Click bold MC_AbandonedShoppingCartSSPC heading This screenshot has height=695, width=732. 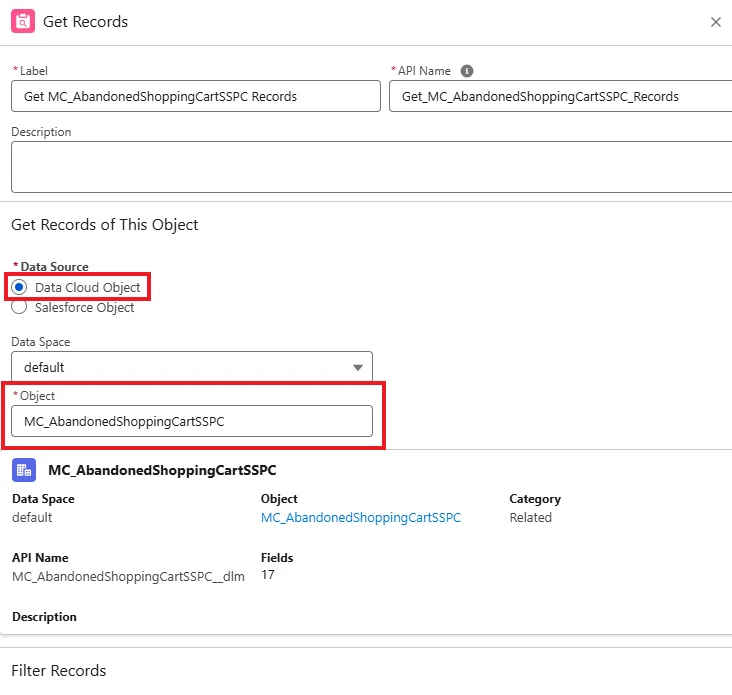coord(162,470)
